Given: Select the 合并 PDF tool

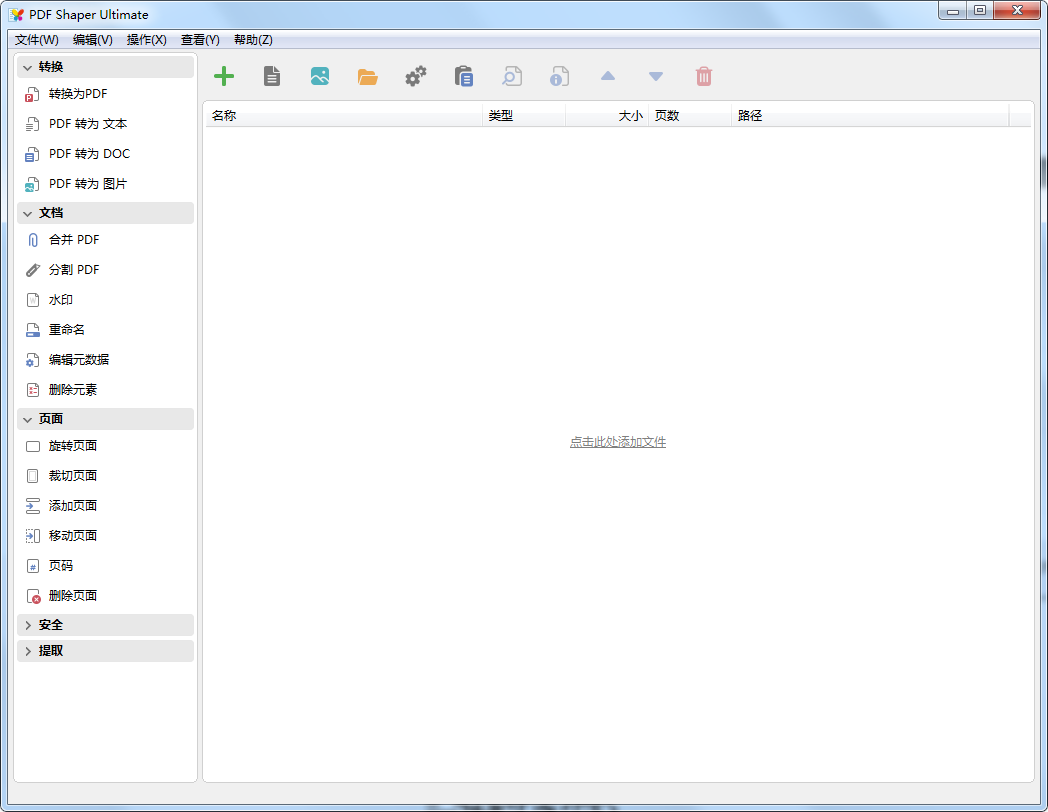Looking at the screenshot, I should tap(68, 239).
